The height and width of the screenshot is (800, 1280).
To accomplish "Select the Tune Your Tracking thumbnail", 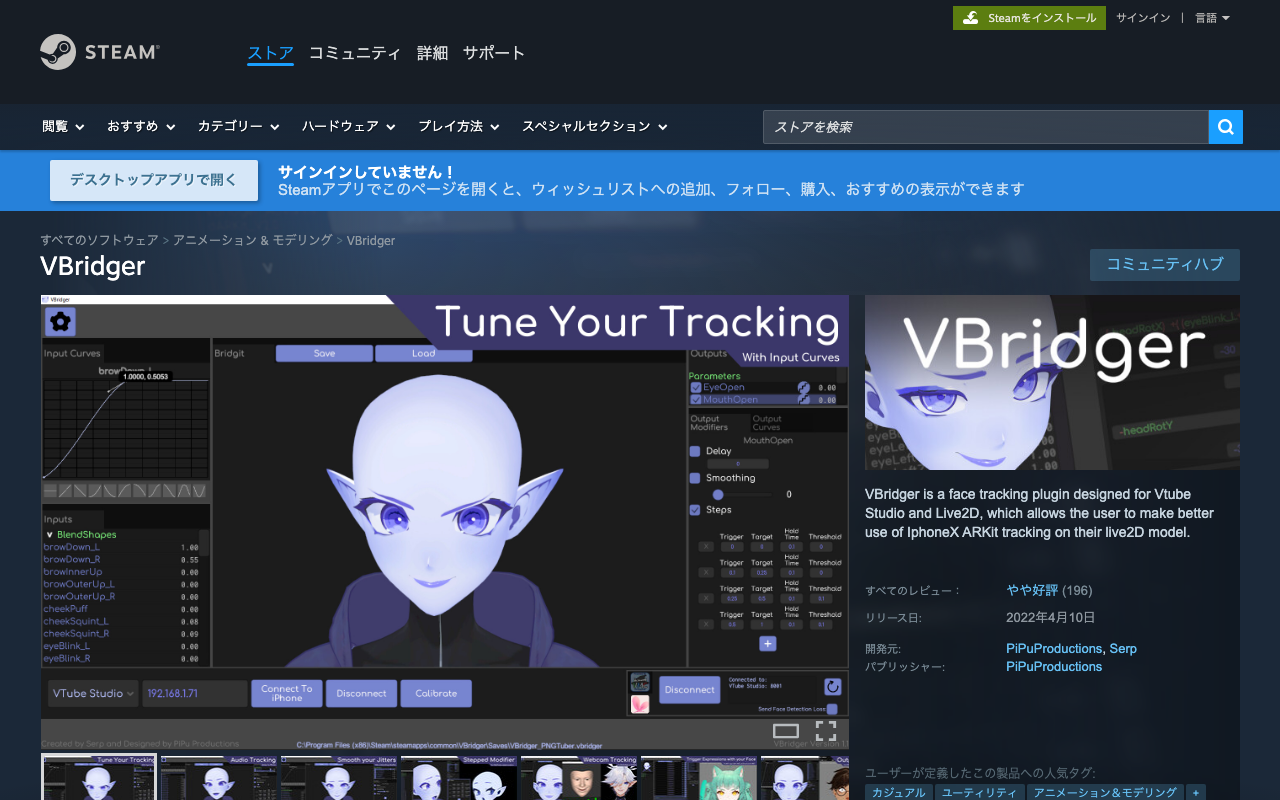I will pos(99,778).
